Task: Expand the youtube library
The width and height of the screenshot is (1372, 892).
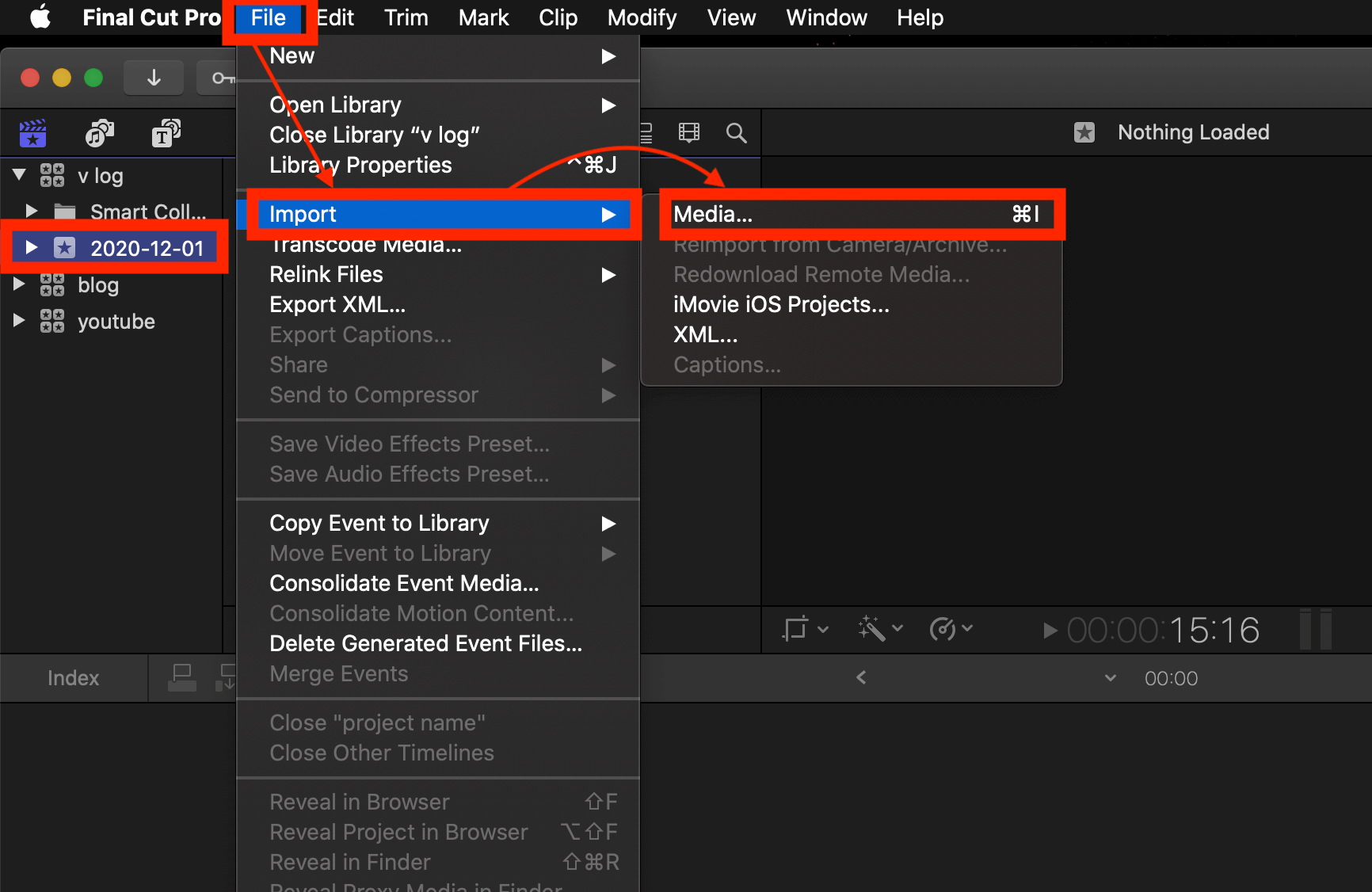Action: click(20, 320)
